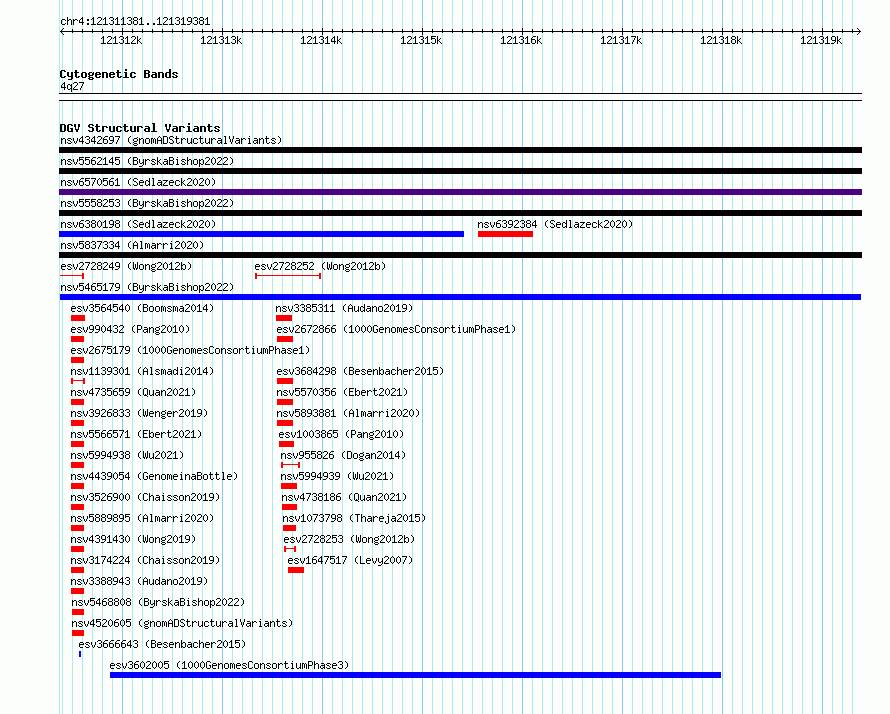Click the 121313k ruler coordinate
The width and height of the screenshot is (890, 714).
click(x=221, y=40)
